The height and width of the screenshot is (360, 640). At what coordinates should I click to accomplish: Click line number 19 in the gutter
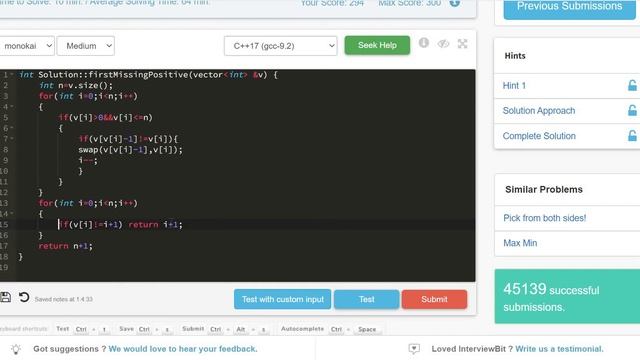pos(4,267)
